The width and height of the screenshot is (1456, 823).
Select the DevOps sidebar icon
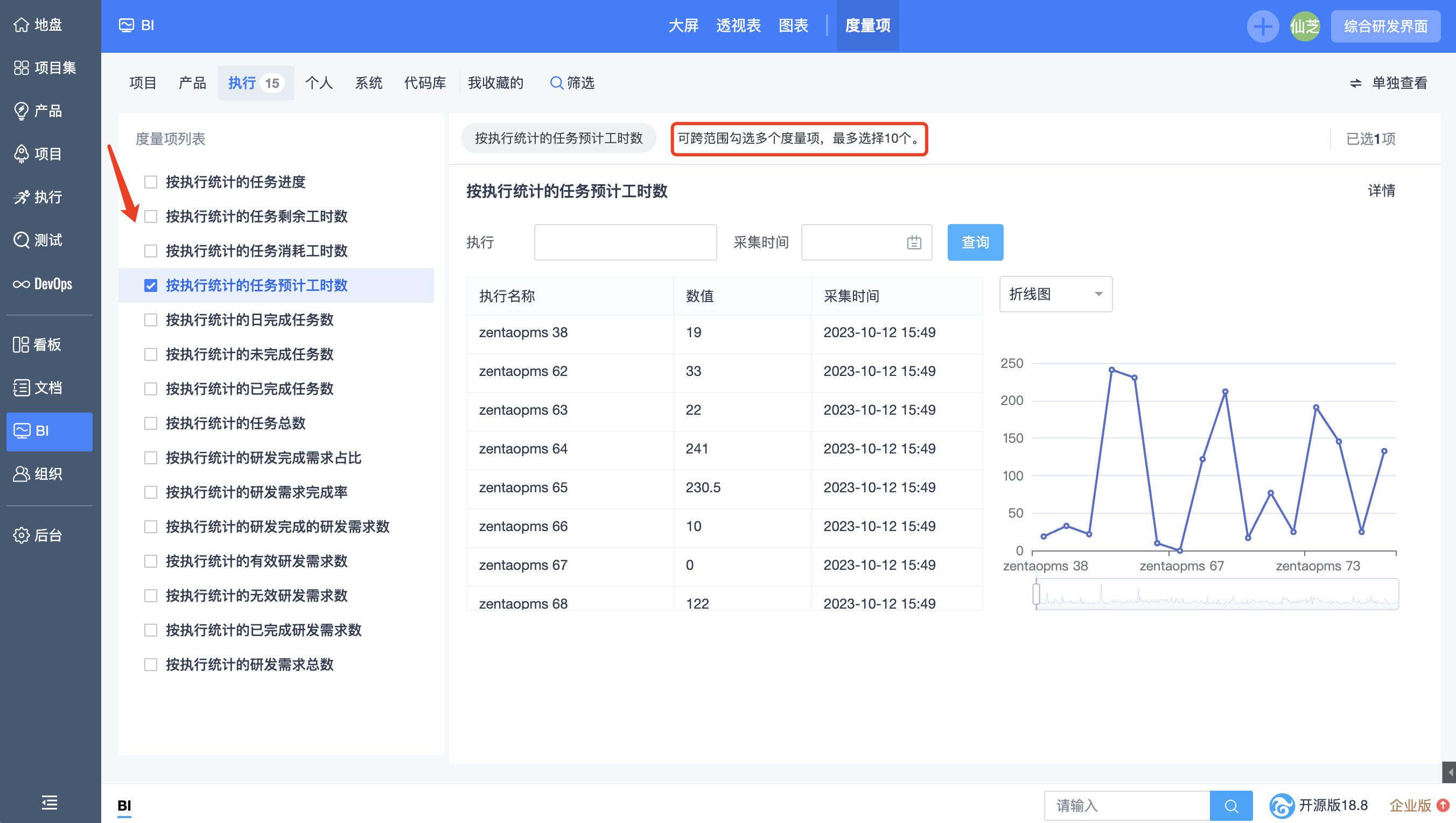[x=49, y=284]
